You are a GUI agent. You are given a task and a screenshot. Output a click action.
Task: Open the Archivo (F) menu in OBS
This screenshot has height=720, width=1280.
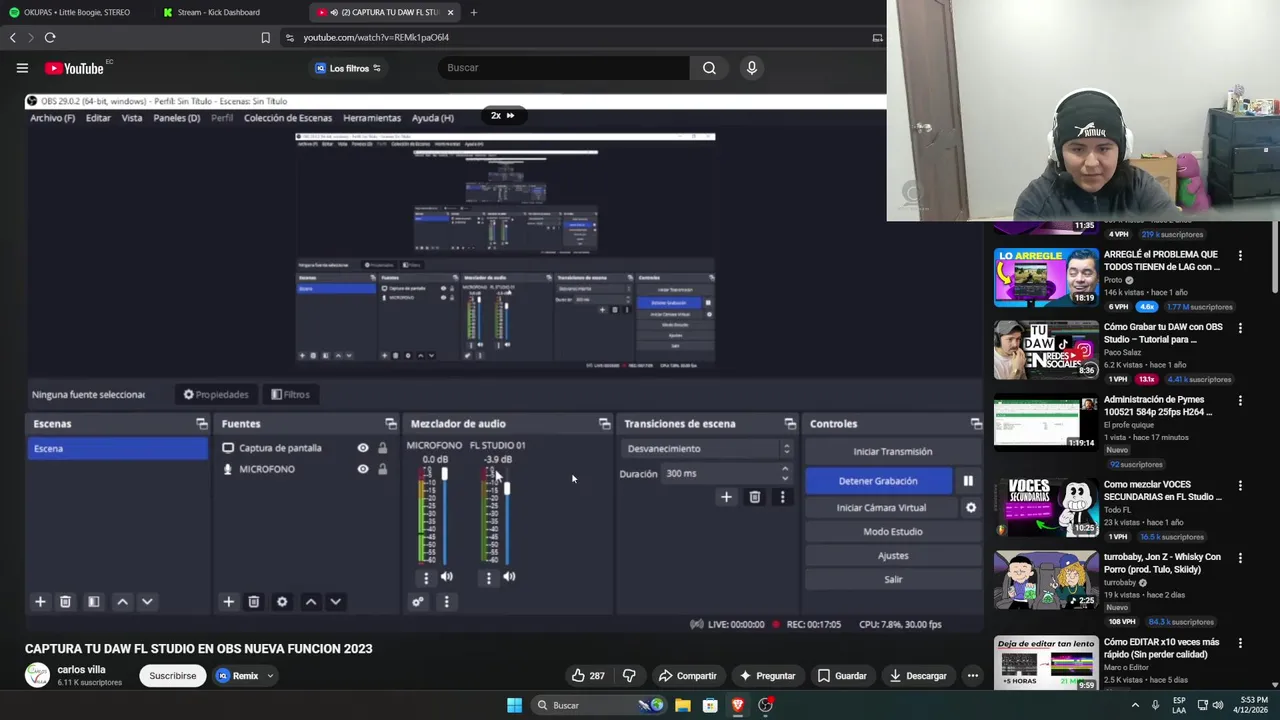(x=52, y=118)
